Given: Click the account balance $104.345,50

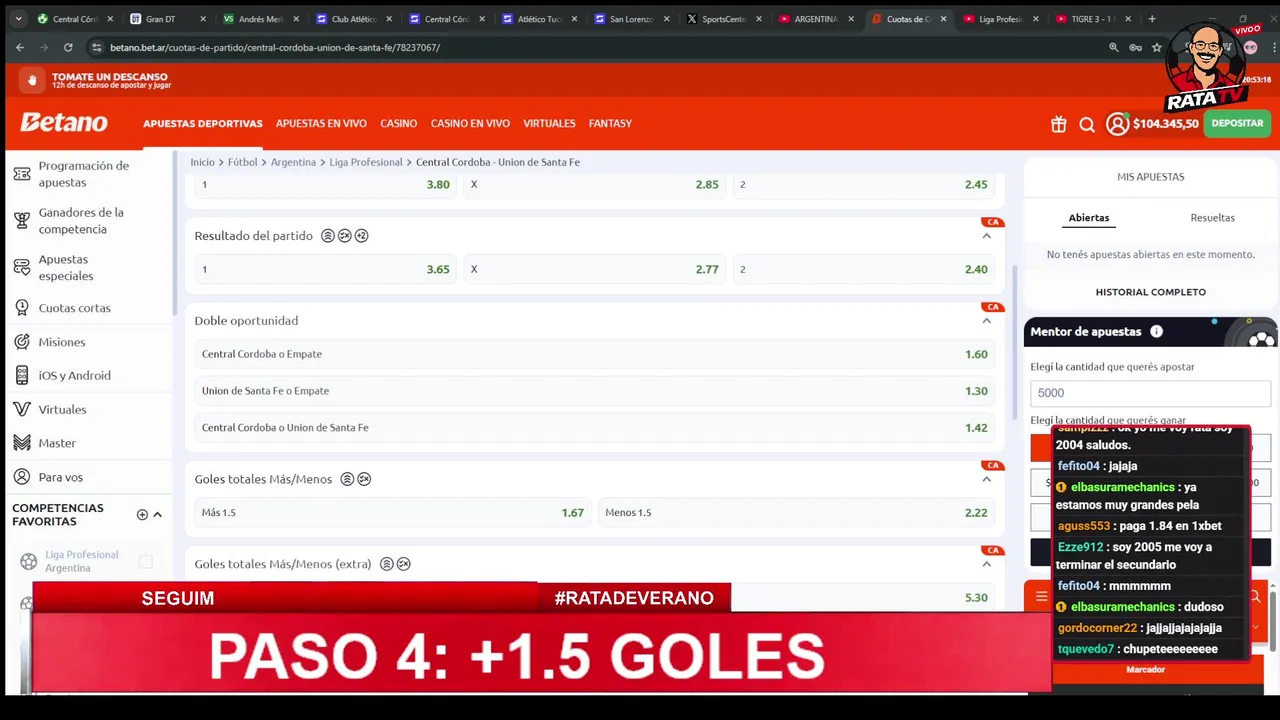Looking at the screenshot, I should (x=1166, y=124).
